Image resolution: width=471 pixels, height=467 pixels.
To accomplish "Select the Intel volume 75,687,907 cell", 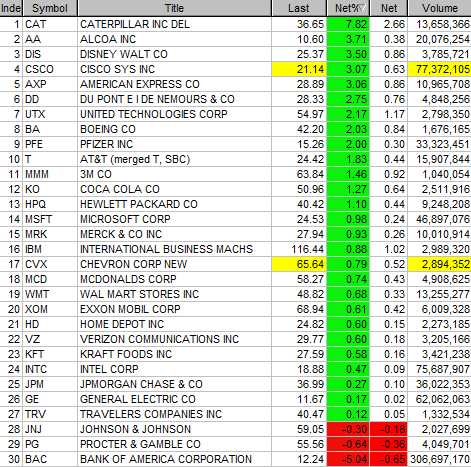I will click(440, 369).
